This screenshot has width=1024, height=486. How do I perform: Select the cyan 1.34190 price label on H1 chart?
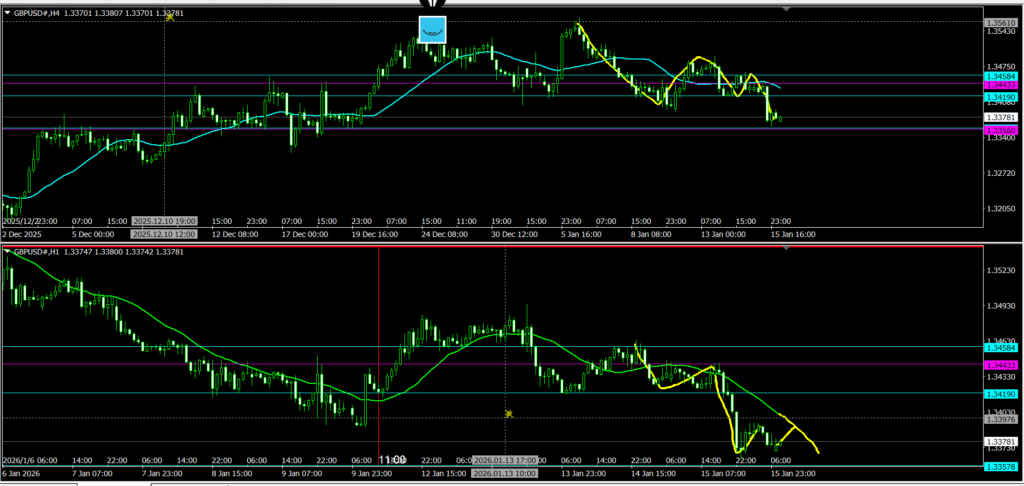click(1000, 395)
